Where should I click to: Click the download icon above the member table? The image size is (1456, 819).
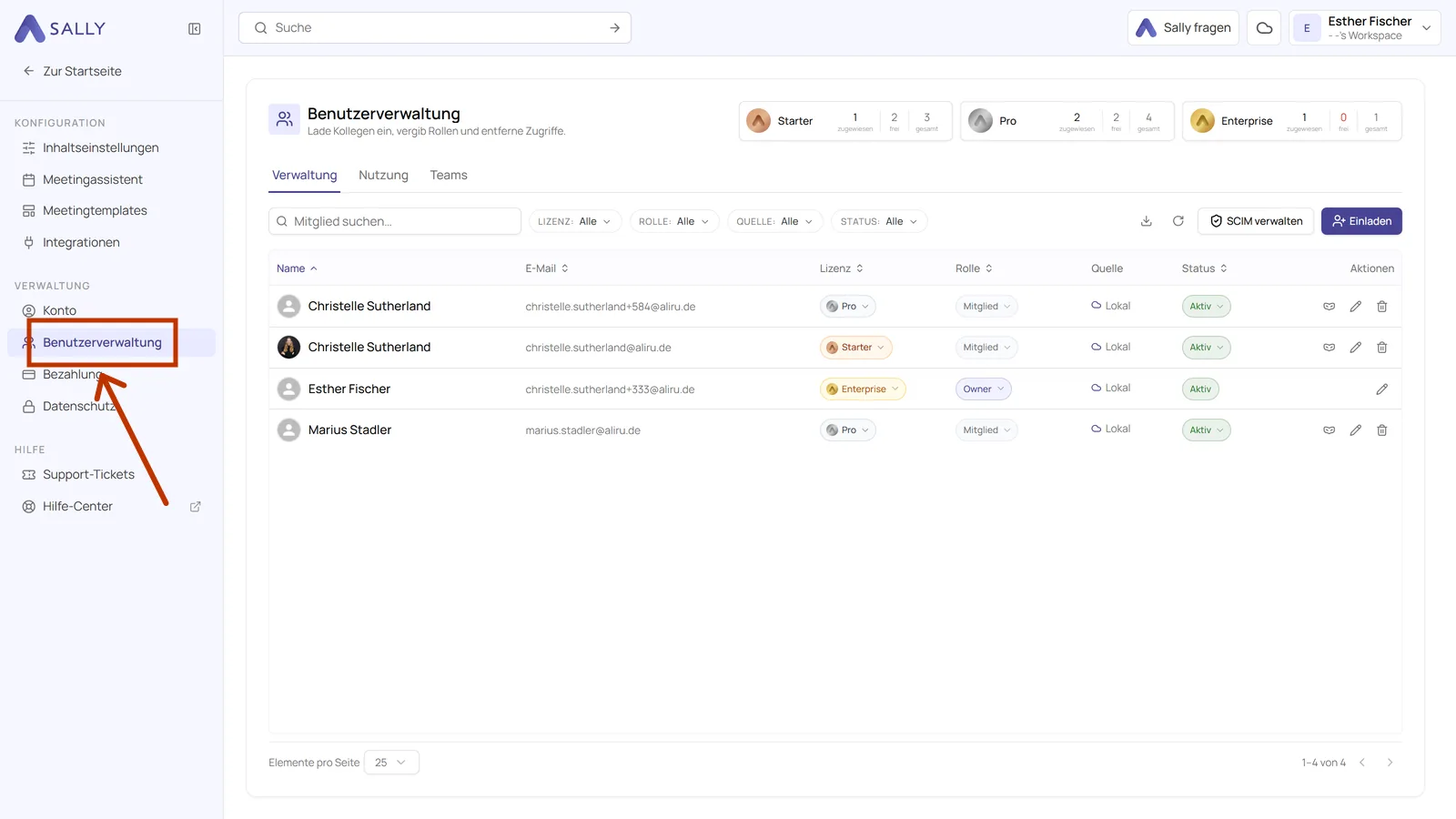[1147, 221]
